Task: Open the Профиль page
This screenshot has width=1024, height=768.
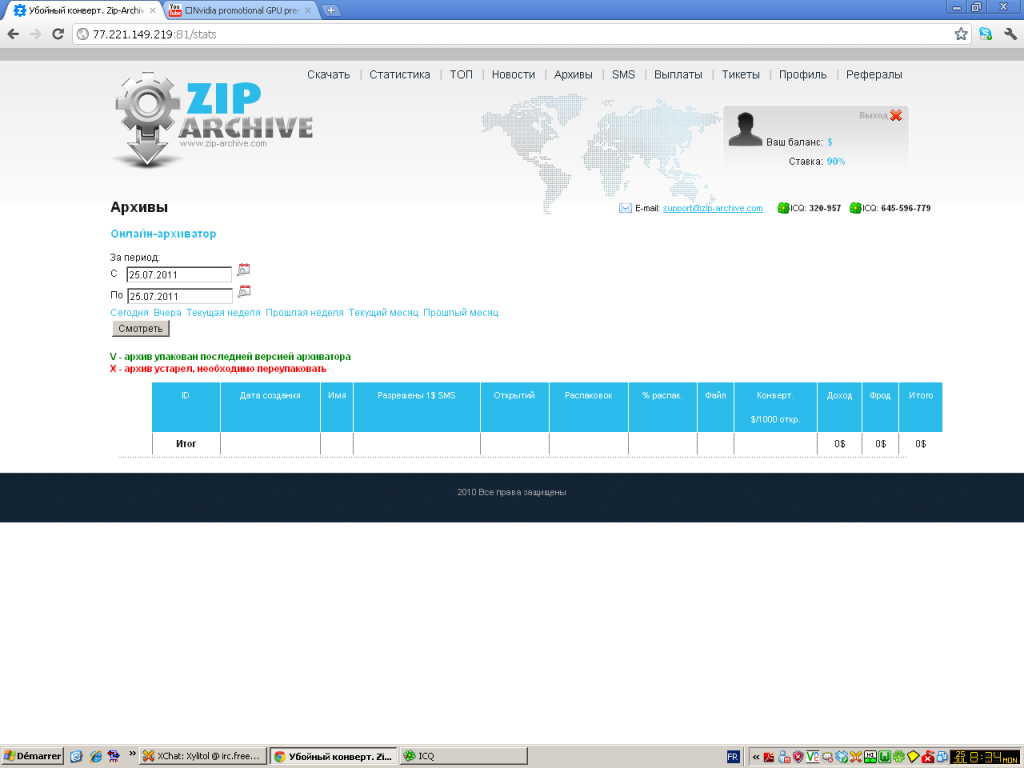Action: click(x=803, y=74)
